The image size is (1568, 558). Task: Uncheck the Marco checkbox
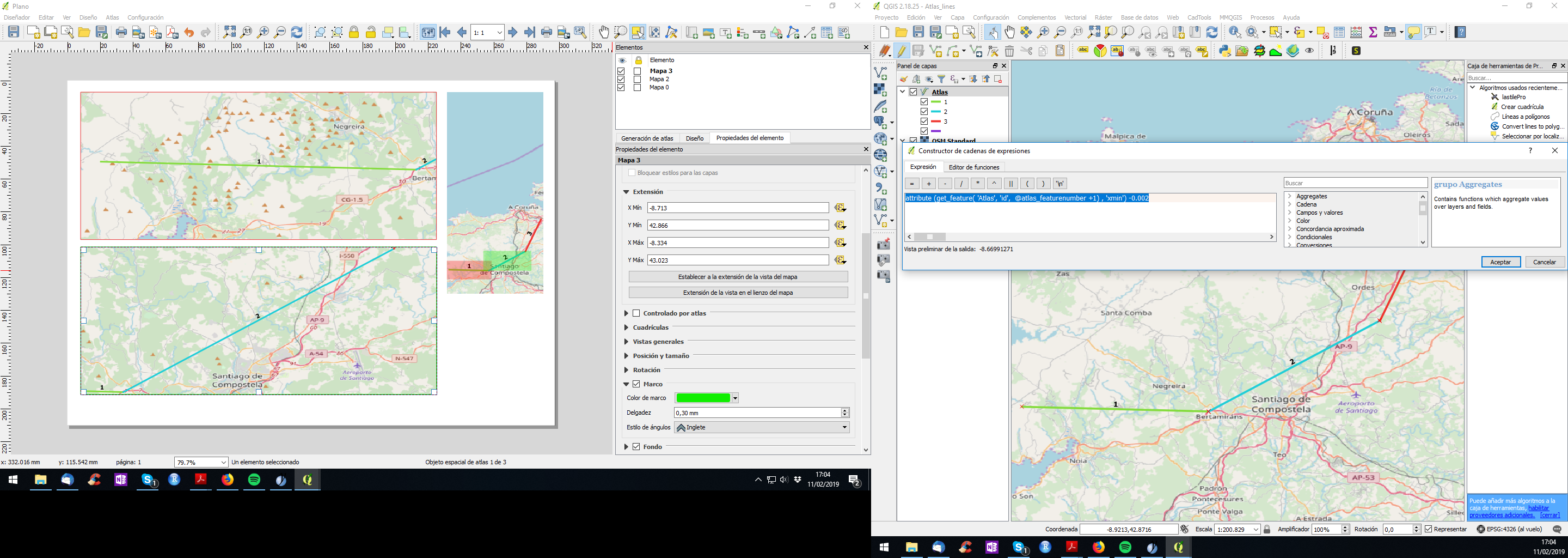[x=636, y=384]
